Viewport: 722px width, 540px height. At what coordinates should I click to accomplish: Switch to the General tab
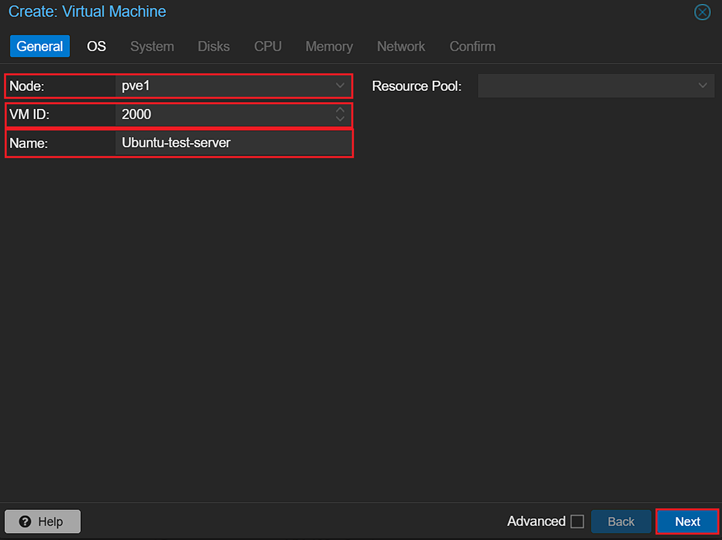coord(40,46)
